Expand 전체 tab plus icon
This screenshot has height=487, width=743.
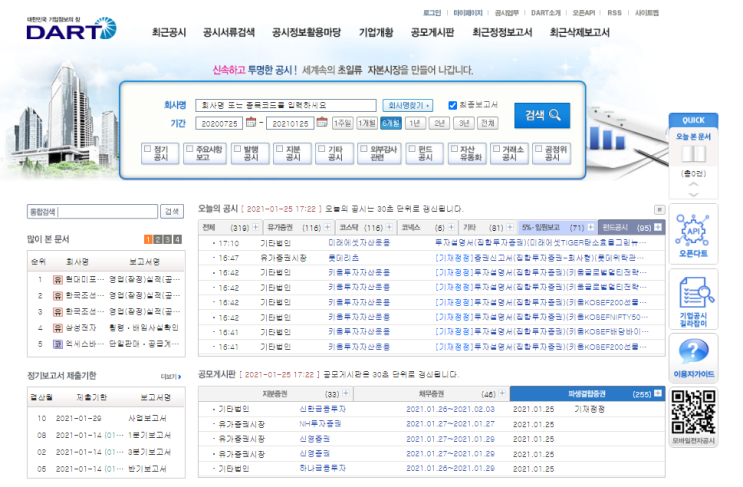pyautogui.click(x=255, y=227)
